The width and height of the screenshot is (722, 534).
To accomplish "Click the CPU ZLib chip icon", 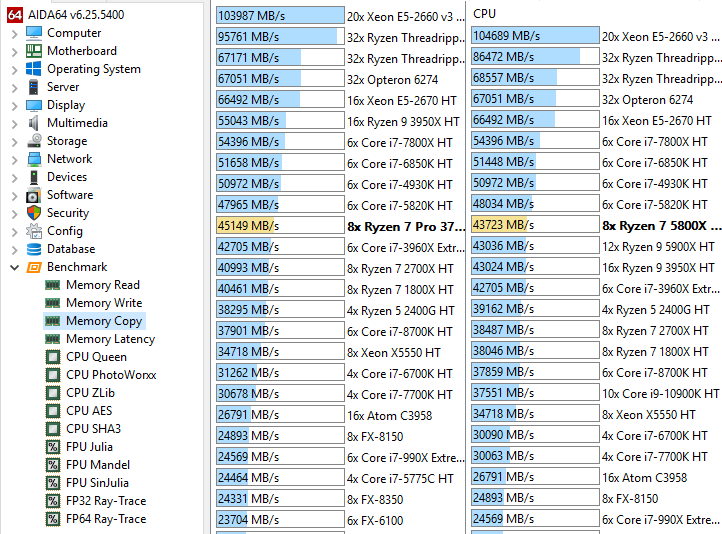I will 53,393.
